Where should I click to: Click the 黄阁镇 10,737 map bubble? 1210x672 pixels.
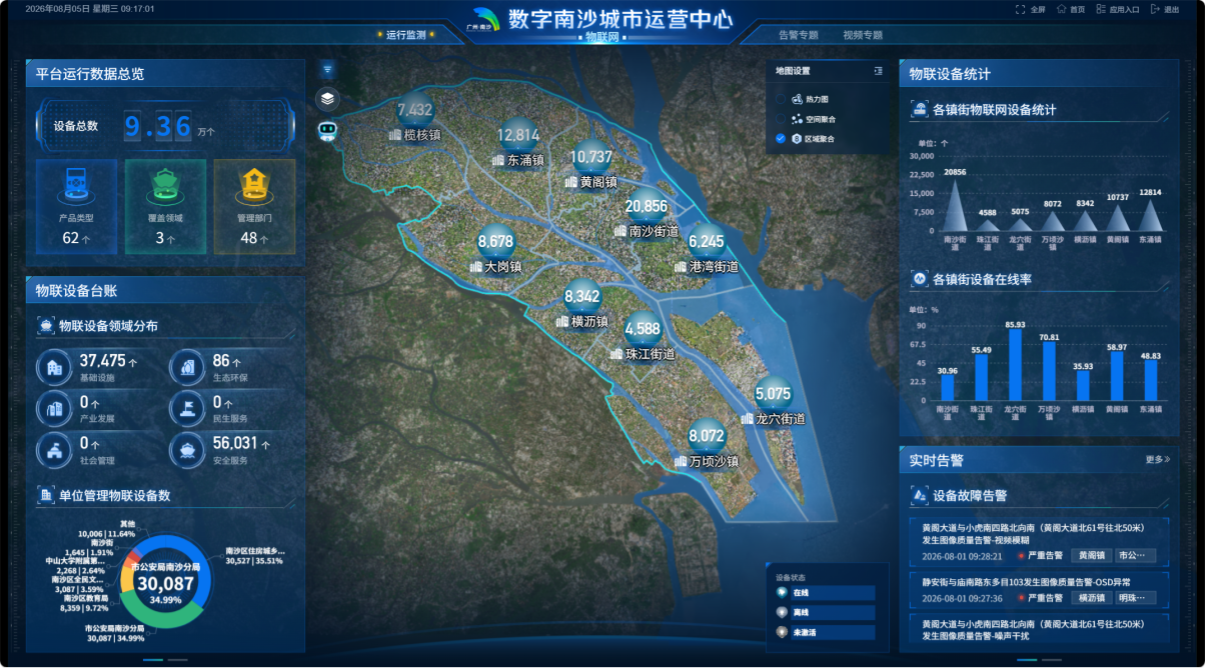591,158
